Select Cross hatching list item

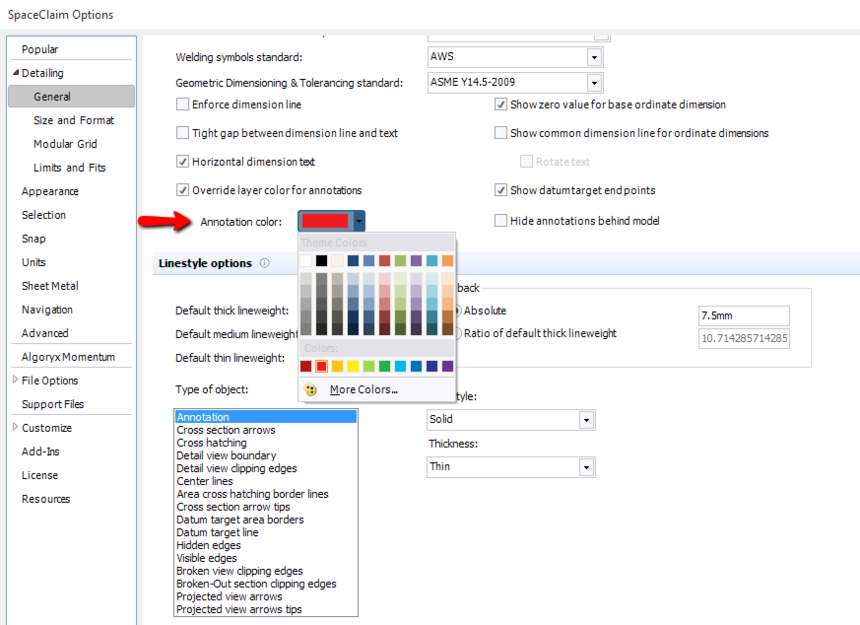tap(211, 442)
